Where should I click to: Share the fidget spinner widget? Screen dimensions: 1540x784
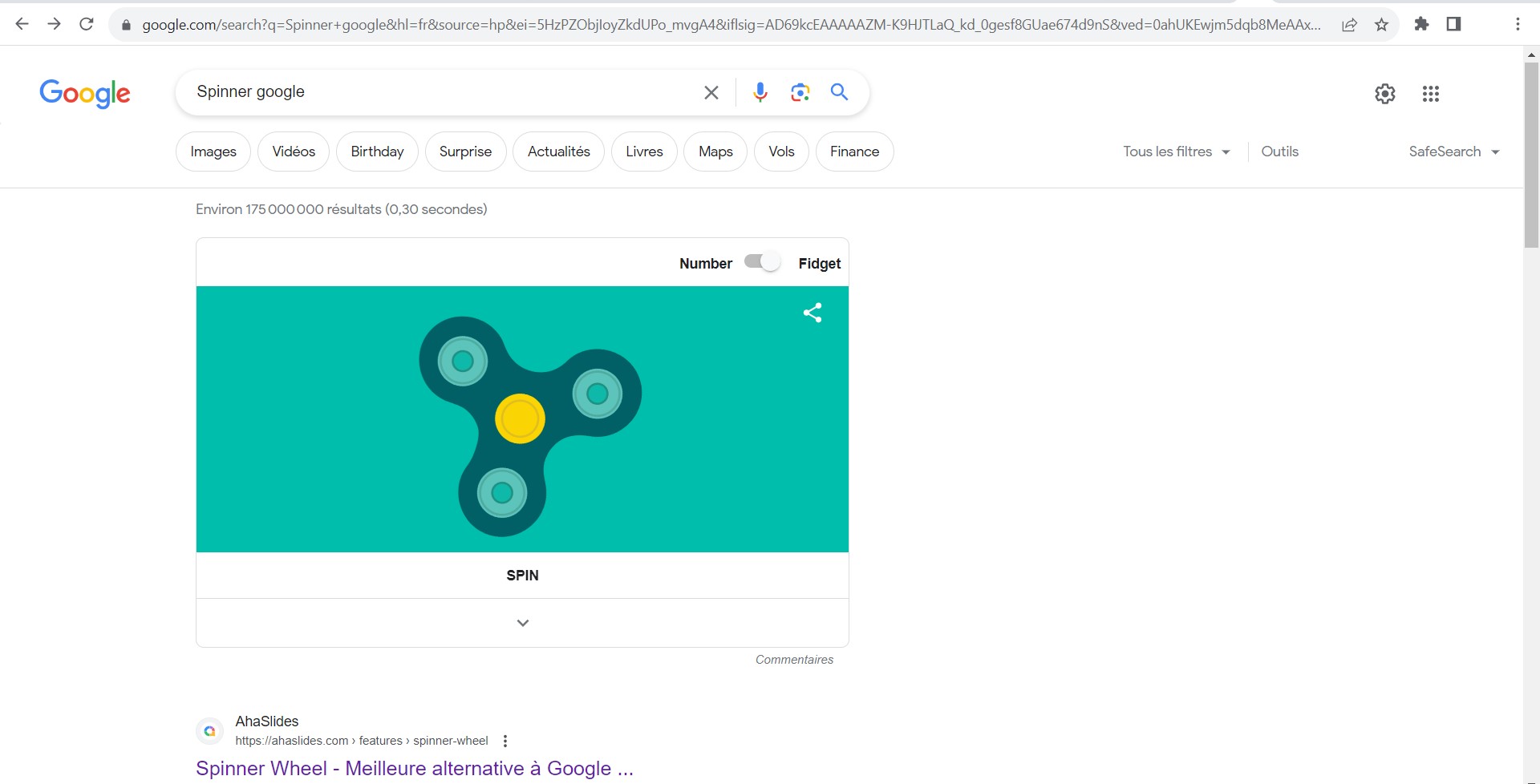click(x=813, y=313)
